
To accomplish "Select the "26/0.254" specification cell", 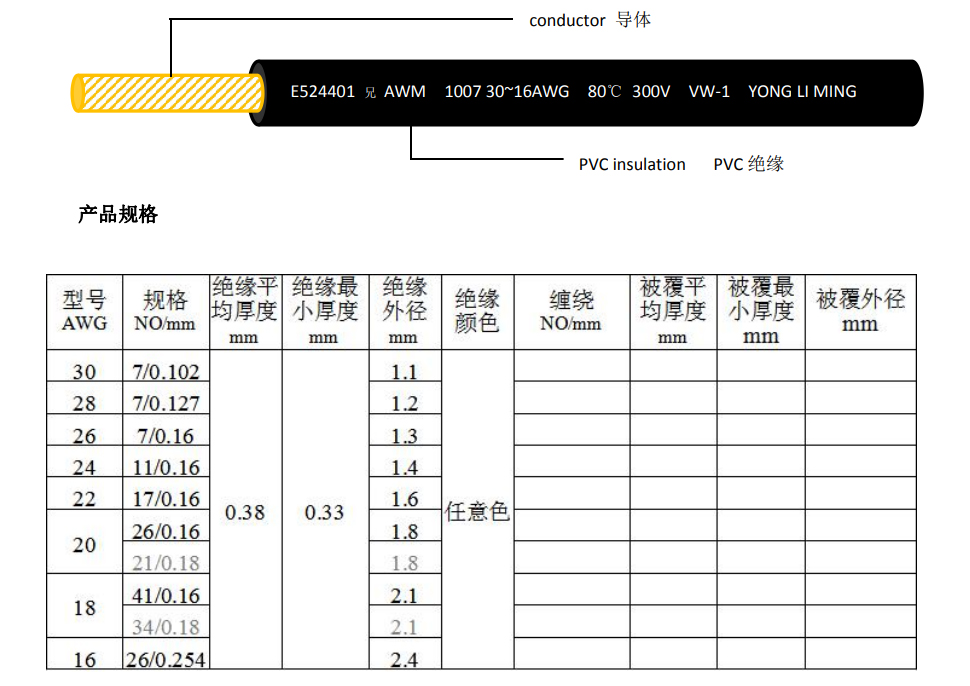I will (165, 659).
